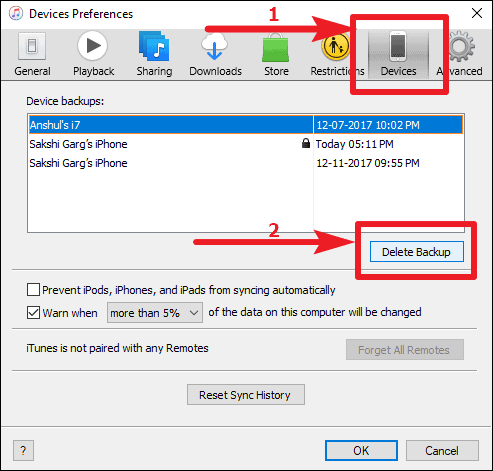The image size is (493, 471).
Task: Open the Downloads cloud icon
Action: (x=215, y=46)
